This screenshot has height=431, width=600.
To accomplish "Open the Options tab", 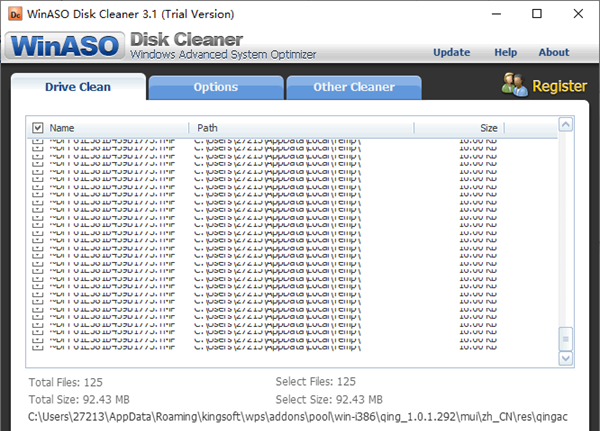I will [x=216, y=87].
